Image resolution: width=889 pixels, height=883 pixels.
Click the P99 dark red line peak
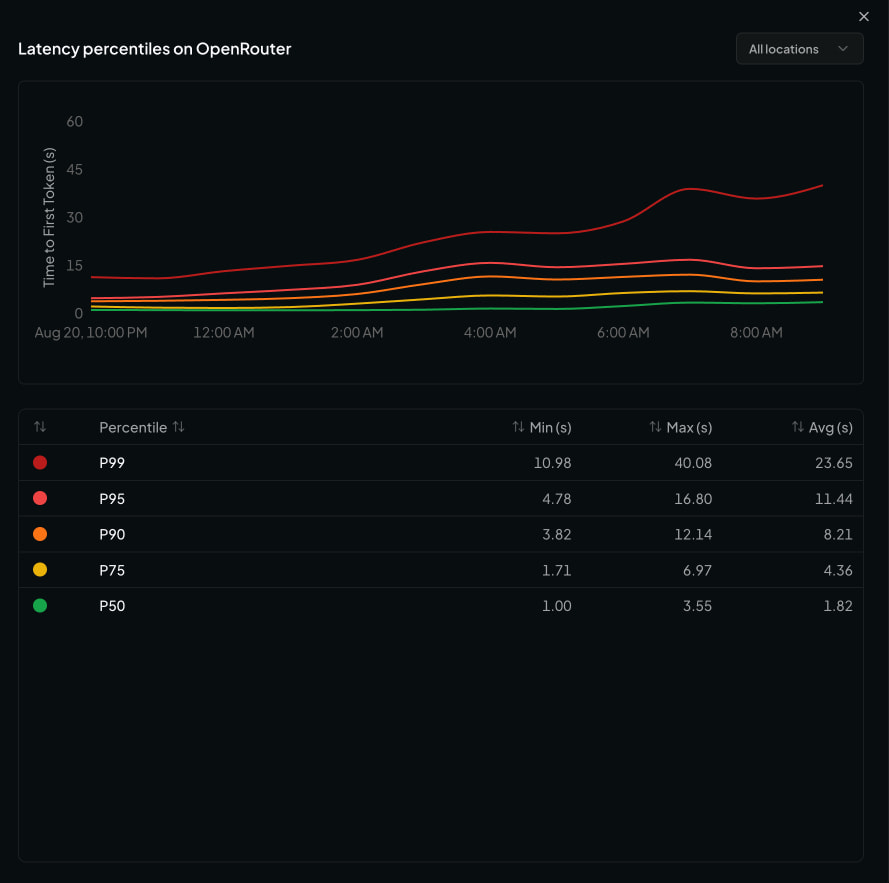coord(822,185)
